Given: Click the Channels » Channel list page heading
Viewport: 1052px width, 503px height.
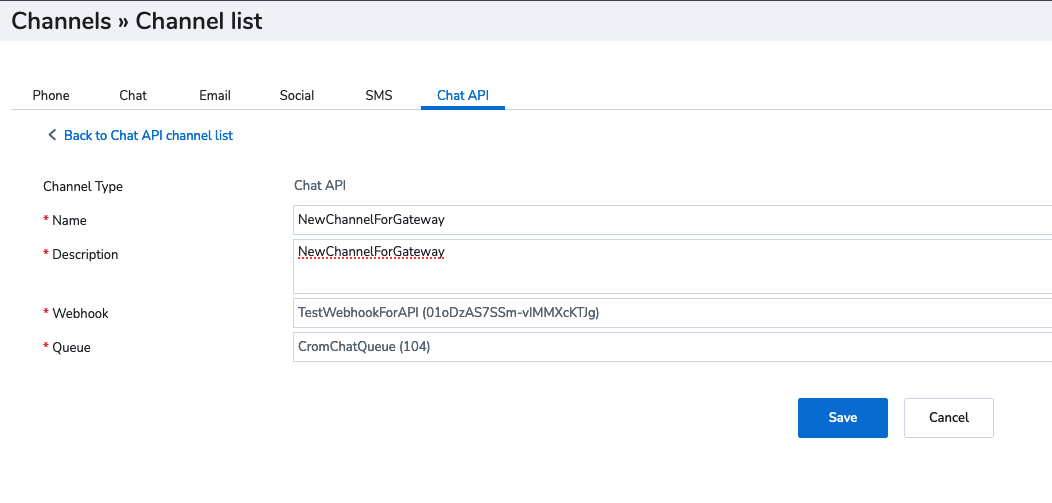Looking at the screenshot, I should coord(137,21).
